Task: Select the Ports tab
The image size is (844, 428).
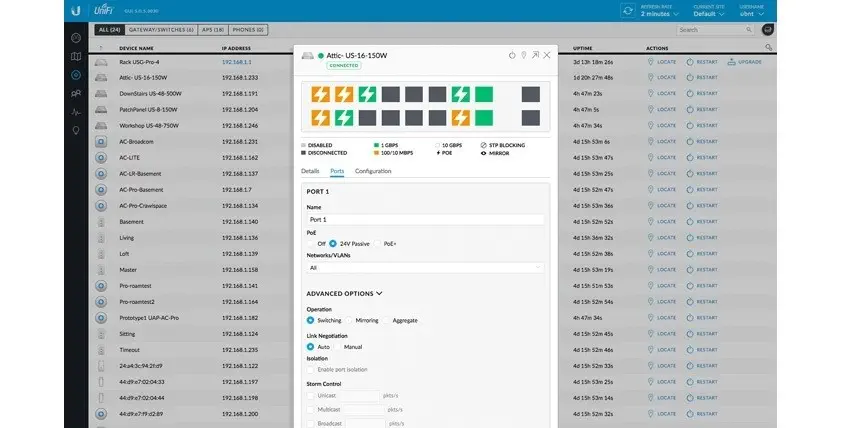Action: pyautogui.click(x=337, y=171)
